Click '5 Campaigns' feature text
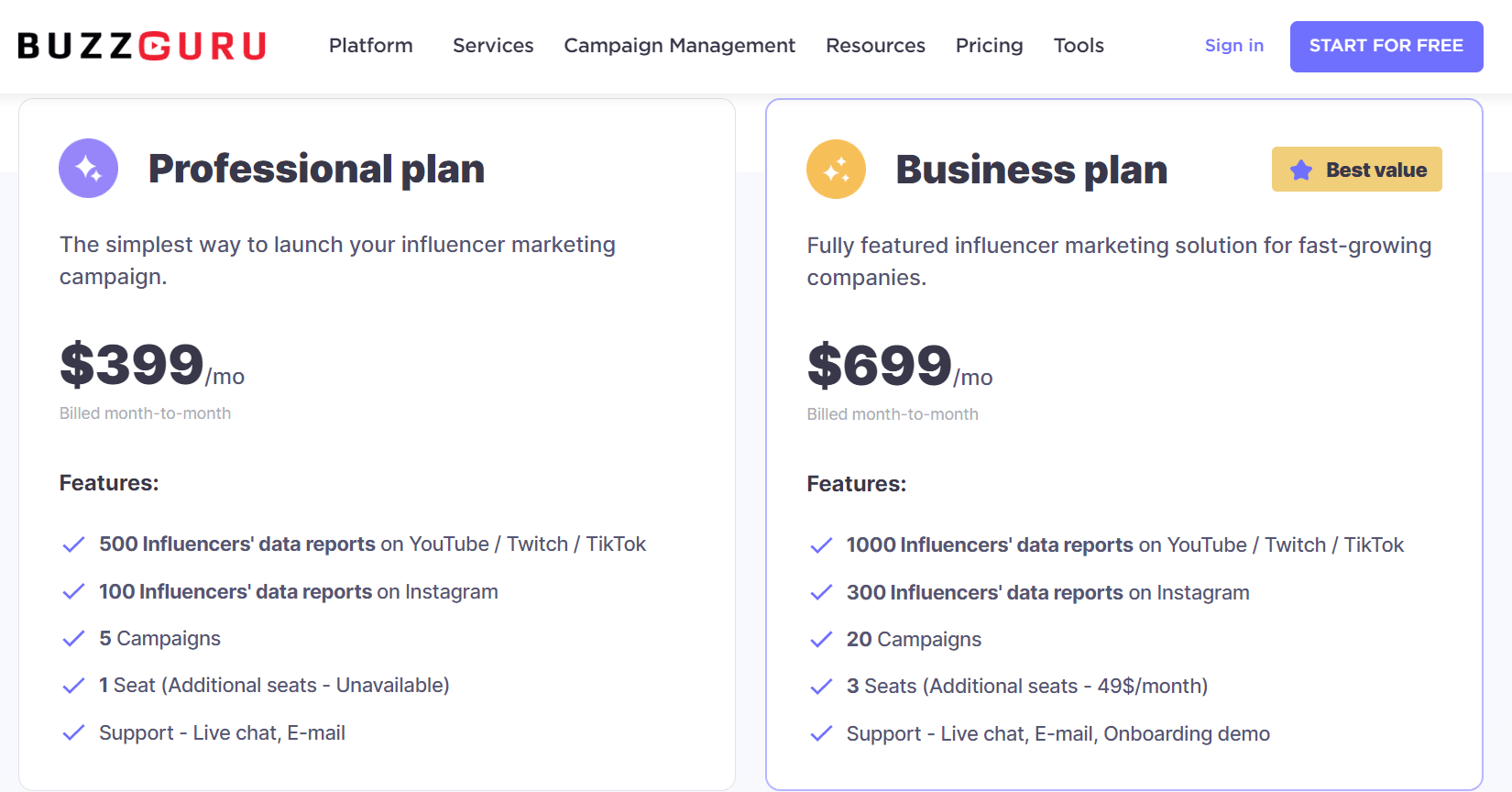 coord(160,639)
